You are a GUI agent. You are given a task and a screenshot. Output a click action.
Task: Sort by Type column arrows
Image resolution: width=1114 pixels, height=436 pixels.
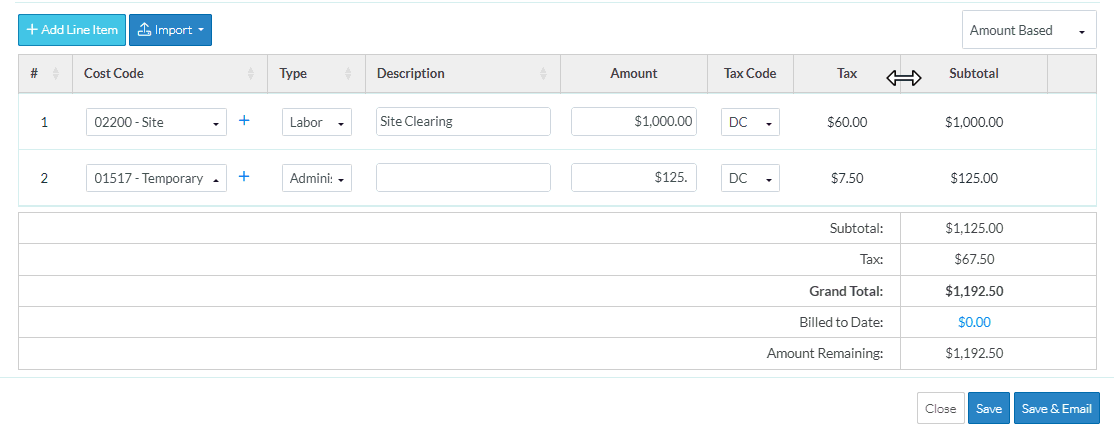(348, 74)
